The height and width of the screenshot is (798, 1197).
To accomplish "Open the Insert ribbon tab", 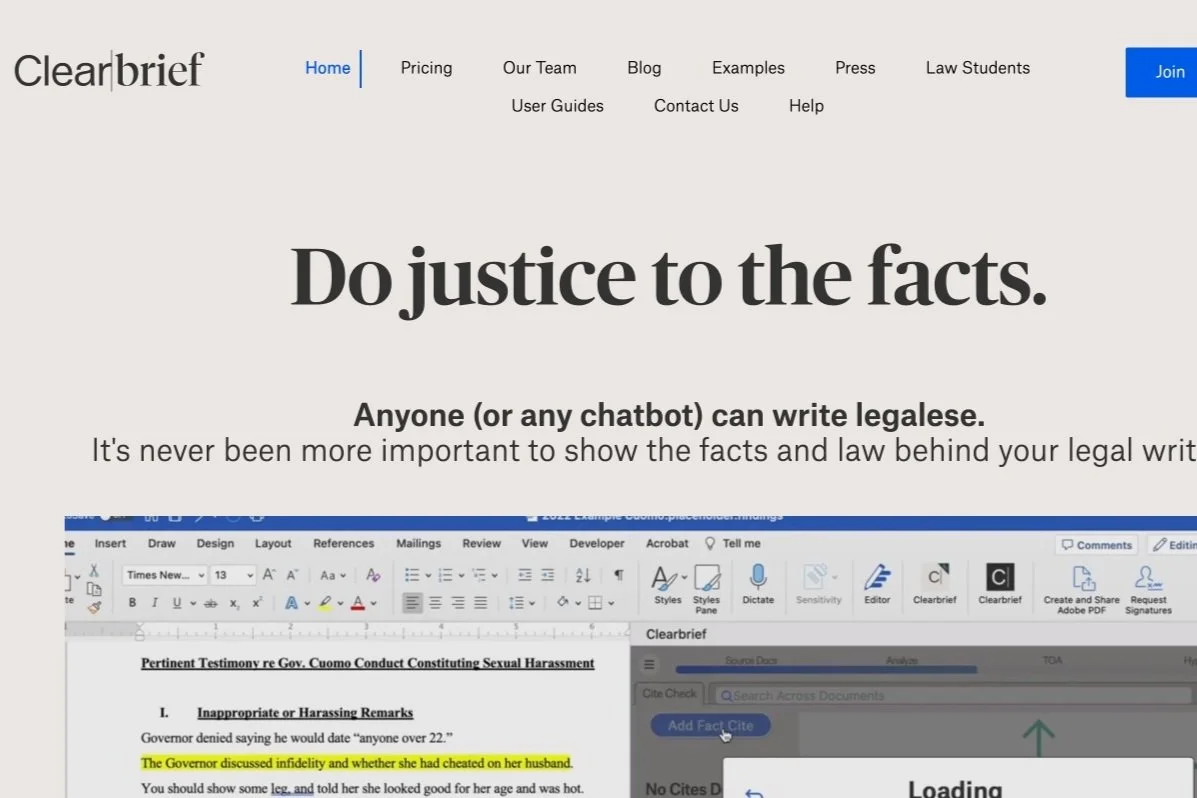I will coord(110,544).
